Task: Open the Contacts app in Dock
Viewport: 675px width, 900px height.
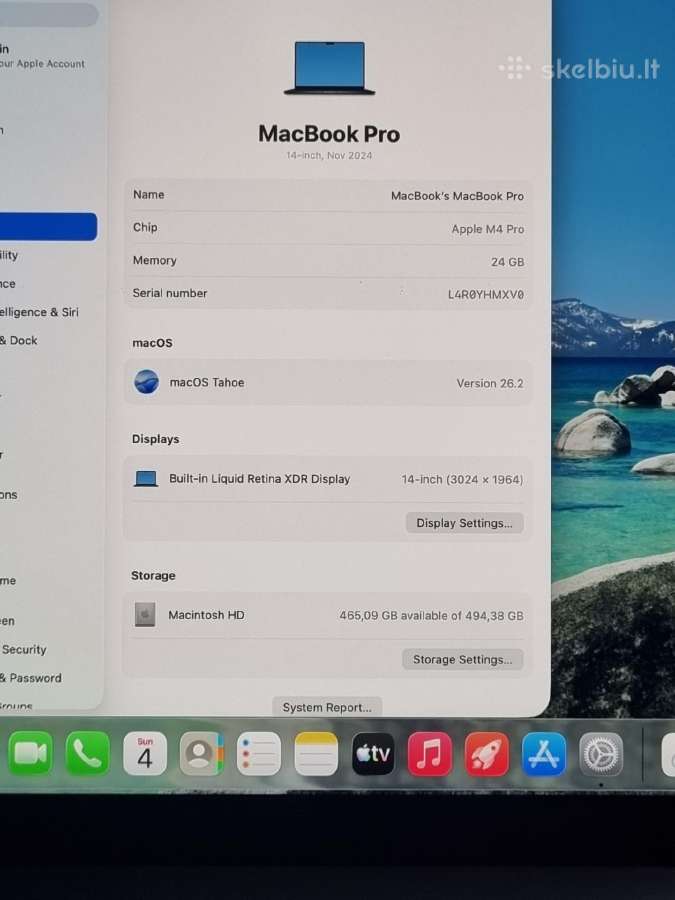Action: pyautogui.click(x=201, y=754)
